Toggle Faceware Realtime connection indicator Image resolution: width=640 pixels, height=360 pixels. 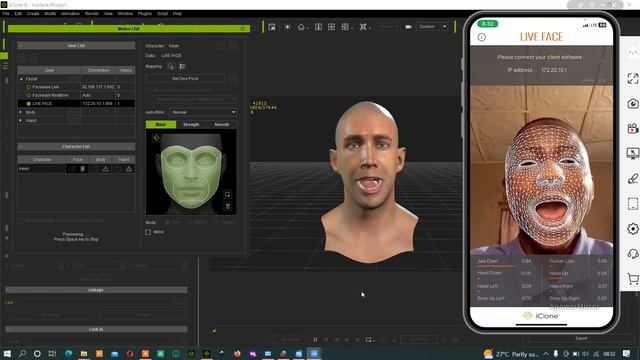(29, 95)
